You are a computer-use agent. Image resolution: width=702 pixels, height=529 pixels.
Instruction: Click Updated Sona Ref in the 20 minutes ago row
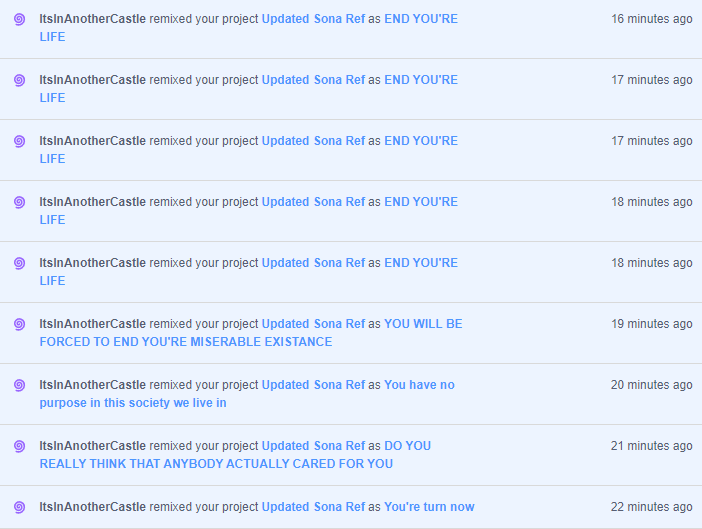(x=313, y=385)
